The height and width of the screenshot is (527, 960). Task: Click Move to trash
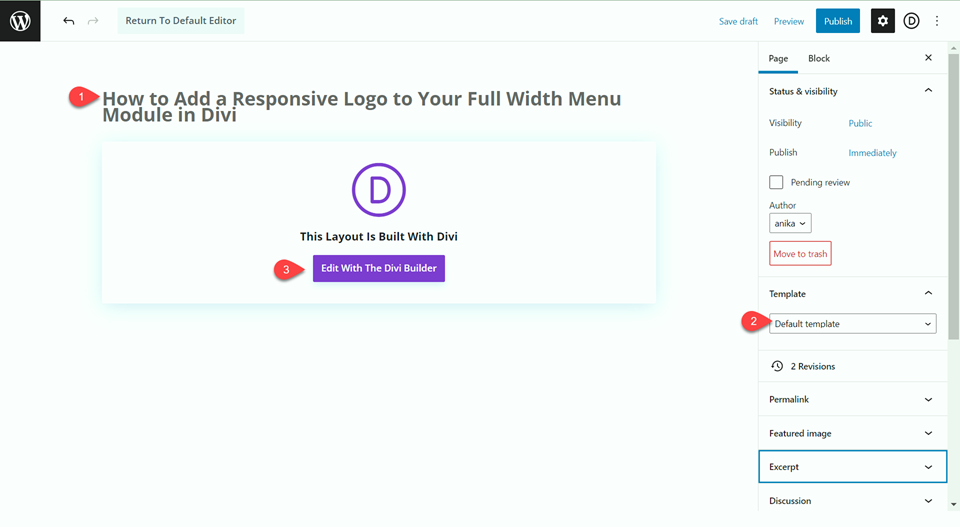(800, 253)
